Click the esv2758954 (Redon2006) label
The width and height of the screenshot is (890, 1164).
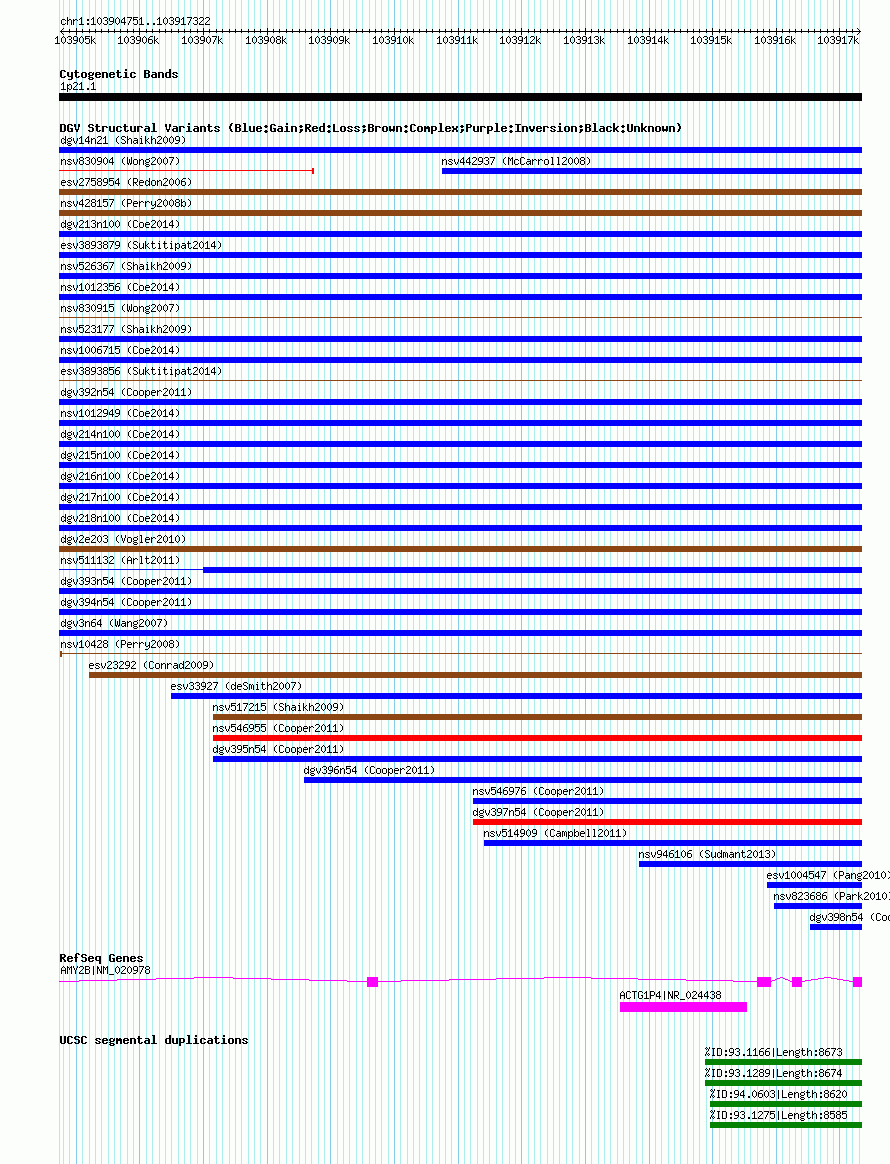coord(126,182)
